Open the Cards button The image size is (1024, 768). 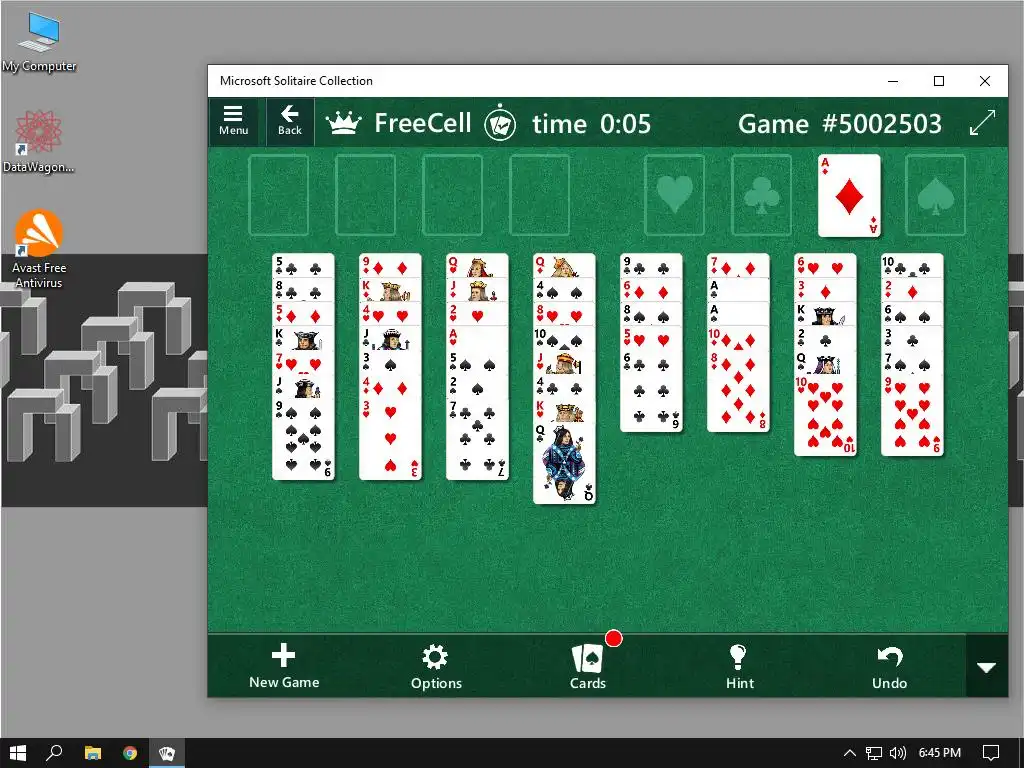click(588, 667)
